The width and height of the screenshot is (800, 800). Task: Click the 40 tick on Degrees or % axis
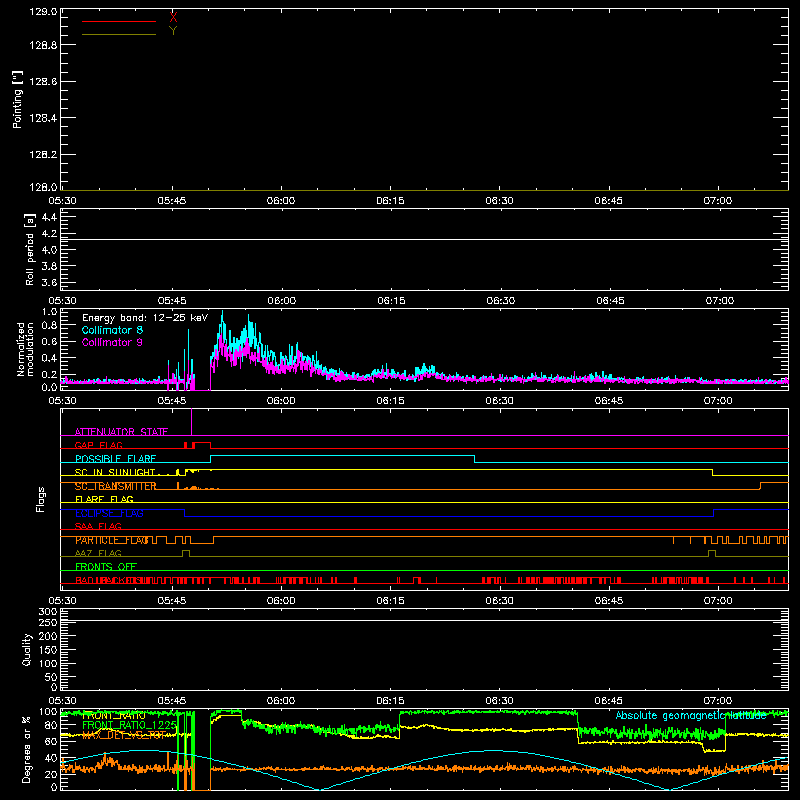tap(51, 758)
